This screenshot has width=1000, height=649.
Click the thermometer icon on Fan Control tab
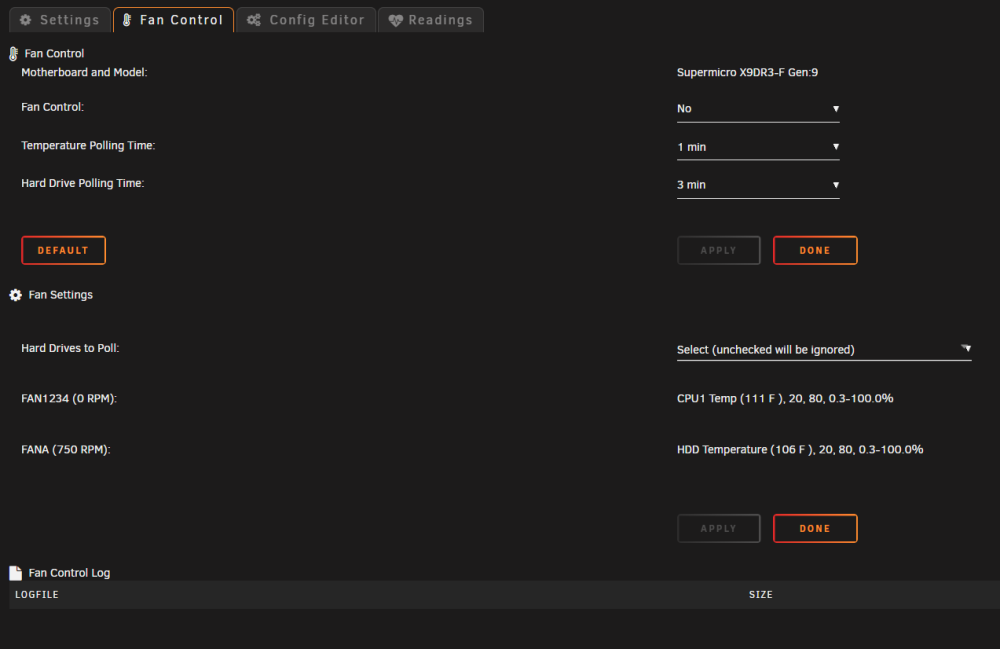point(127,20)
